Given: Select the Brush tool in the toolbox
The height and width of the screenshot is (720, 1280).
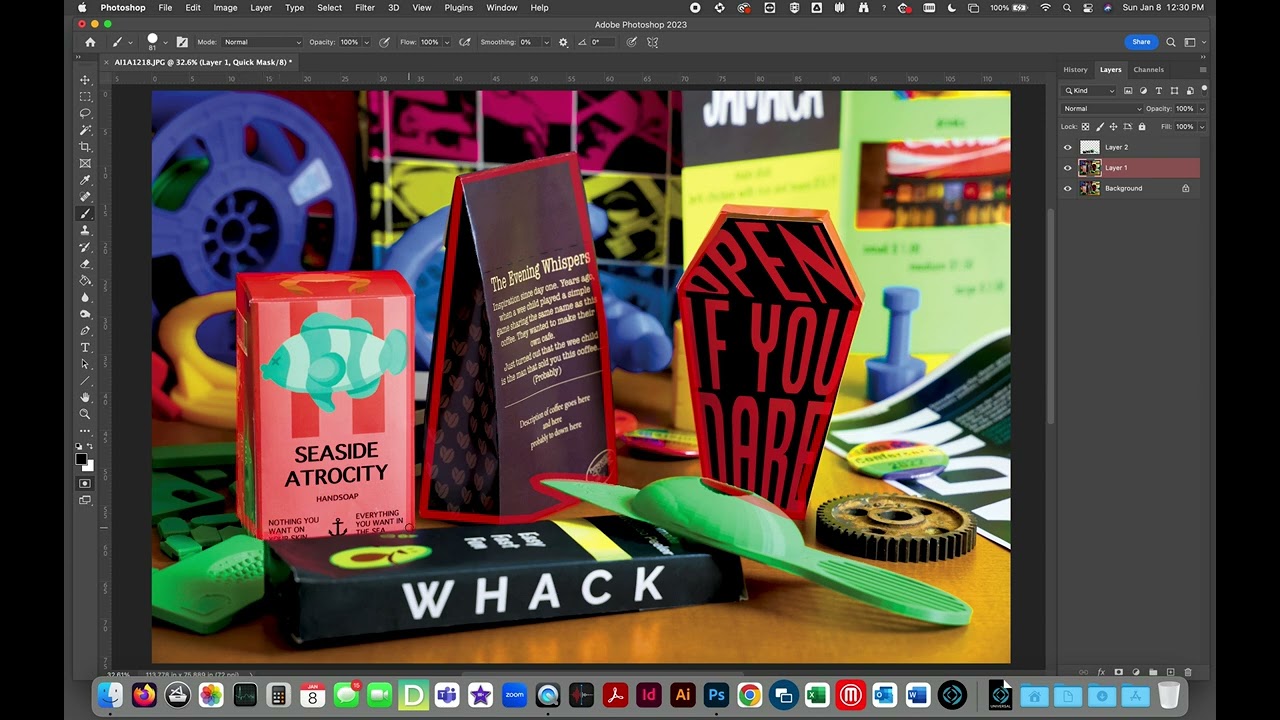Looking at the screenshot, I should 85,213.
